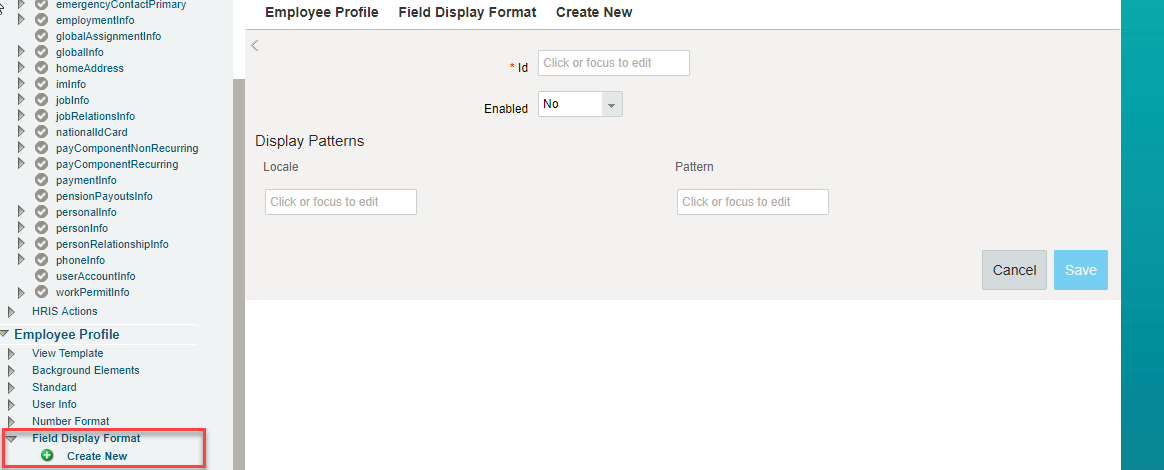This screenshot has width=1164, height=470.
Task: Click the checkmark icon beside userAccountInfo
Action: coord(42,276)
